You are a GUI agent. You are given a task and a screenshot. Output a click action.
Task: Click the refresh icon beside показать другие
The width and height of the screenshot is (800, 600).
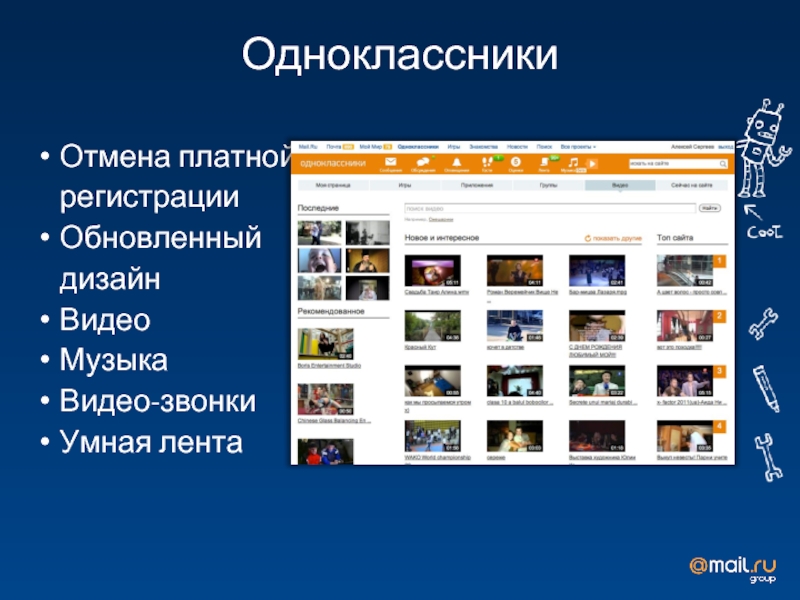pyautogui.click(x=587, y=238)
